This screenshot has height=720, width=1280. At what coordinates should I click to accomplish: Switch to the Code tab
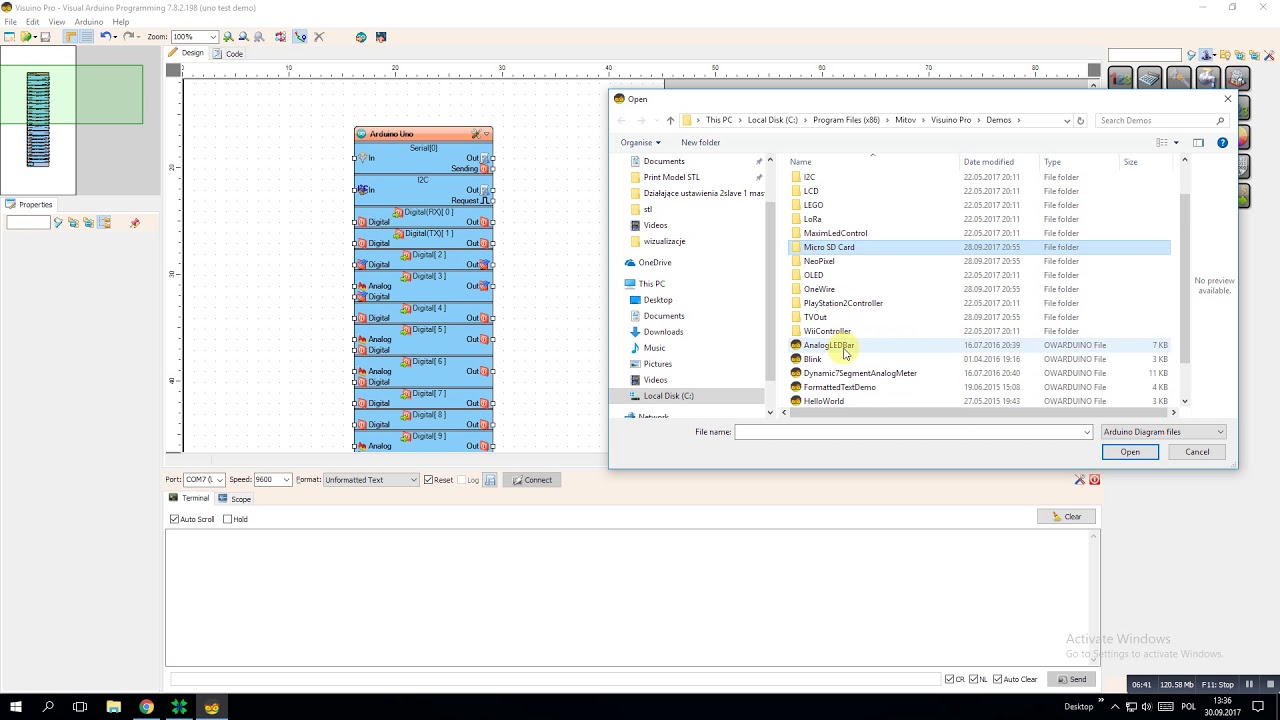(x=229, y=54)
